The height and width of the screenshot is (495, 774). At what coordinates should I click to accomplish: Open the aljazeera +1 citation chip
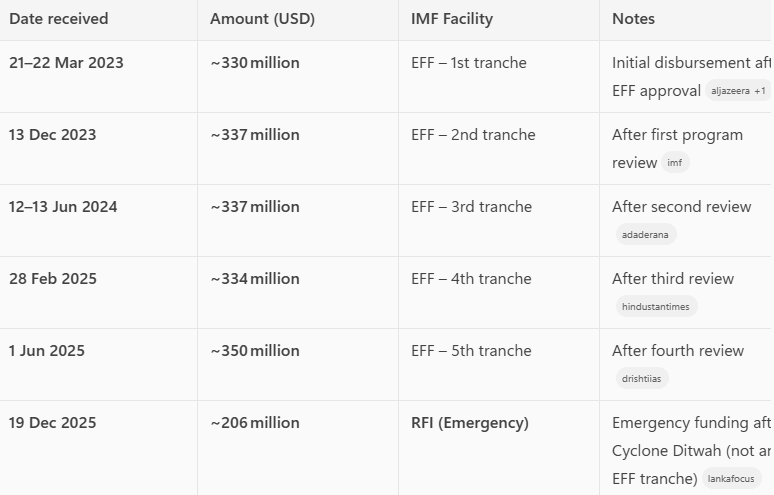(x=738, y=91)
